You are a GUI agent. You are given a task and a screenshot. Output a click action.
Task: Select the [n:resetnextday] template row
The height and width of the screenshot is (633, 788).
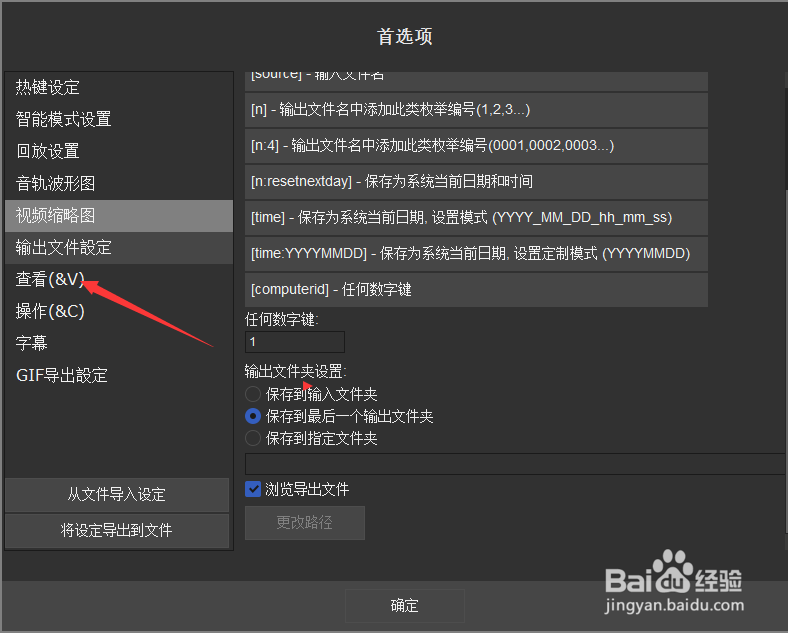[476, 182]
